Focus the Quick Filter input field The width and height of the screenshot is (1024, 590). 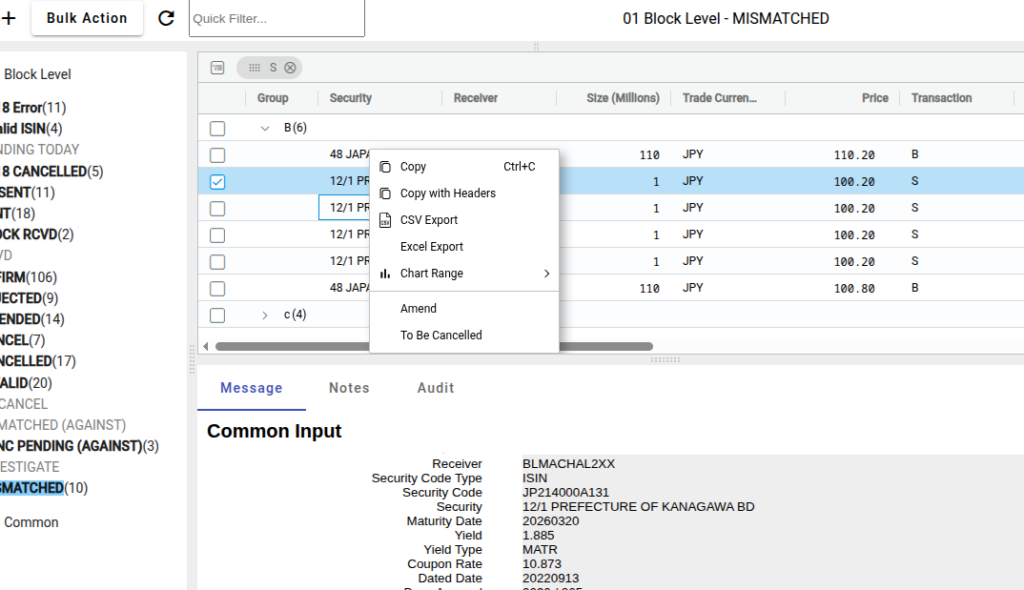click(x=277, y=18)
